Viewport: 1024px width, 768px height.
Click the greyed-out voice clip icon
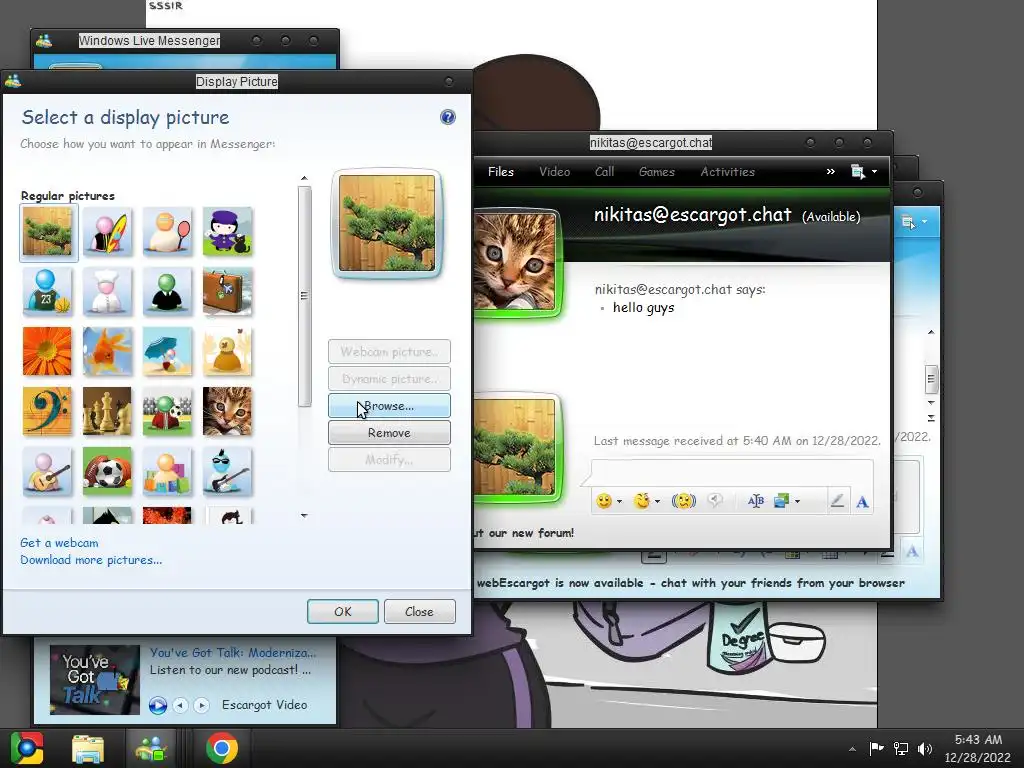[x=715, y=501]
